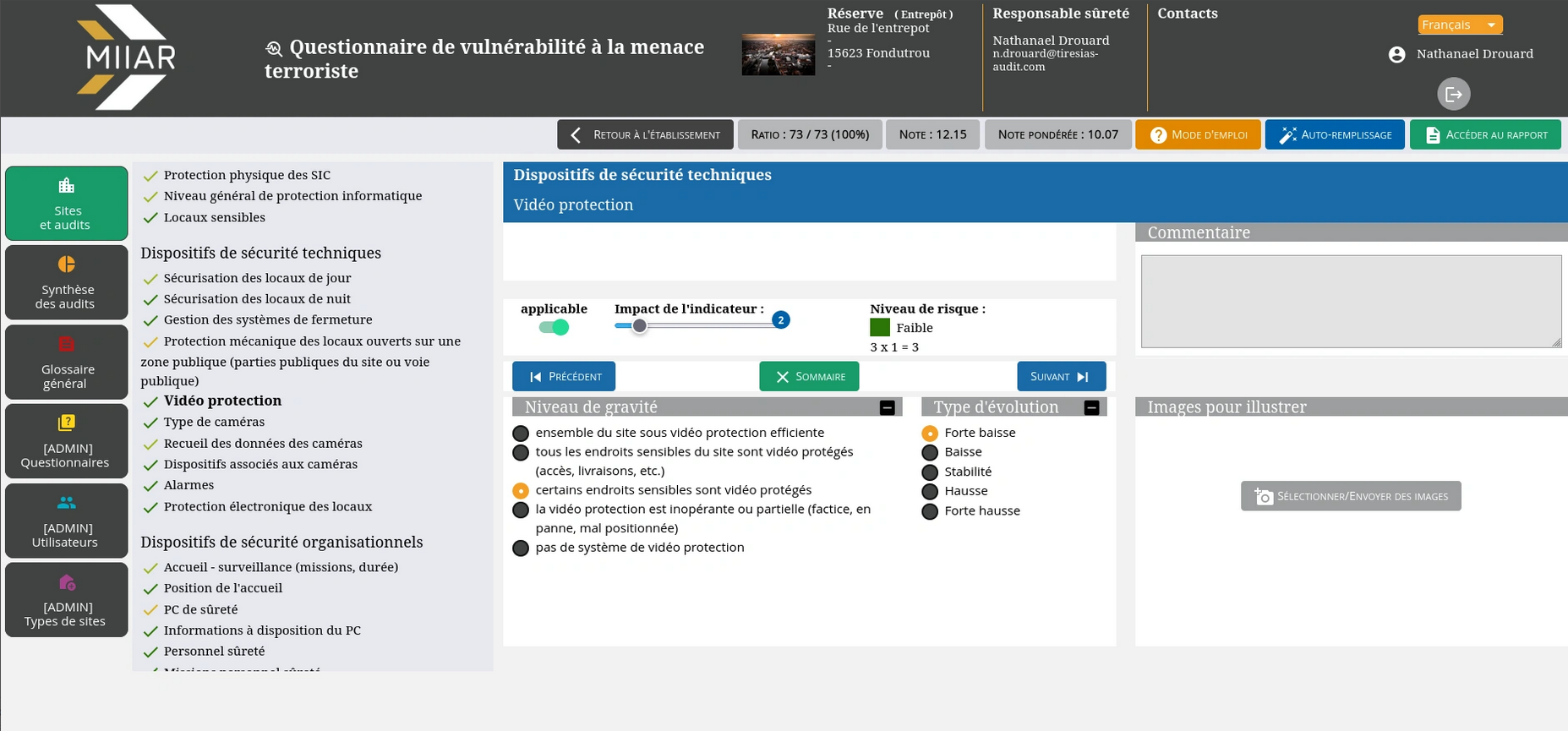Click the magnifier icon beside questionnaire title
The height and width of the screenshot is (731, 1568).
coord(273,48)
